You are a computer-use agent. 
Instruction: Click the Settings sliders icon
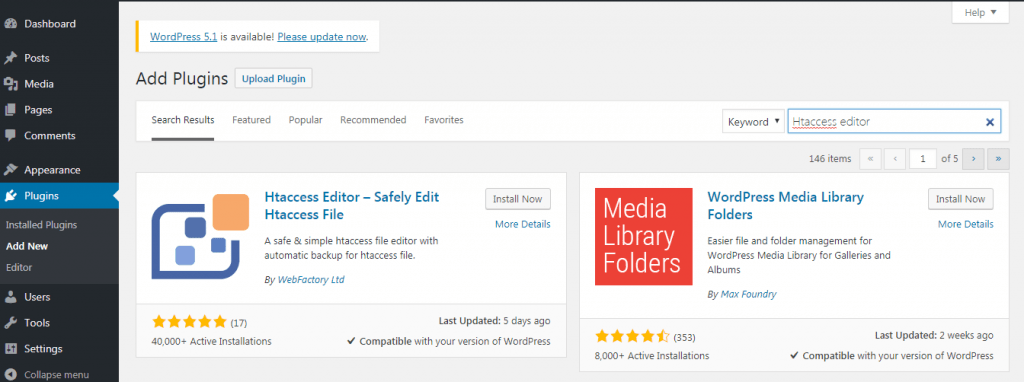pos(10,349)
